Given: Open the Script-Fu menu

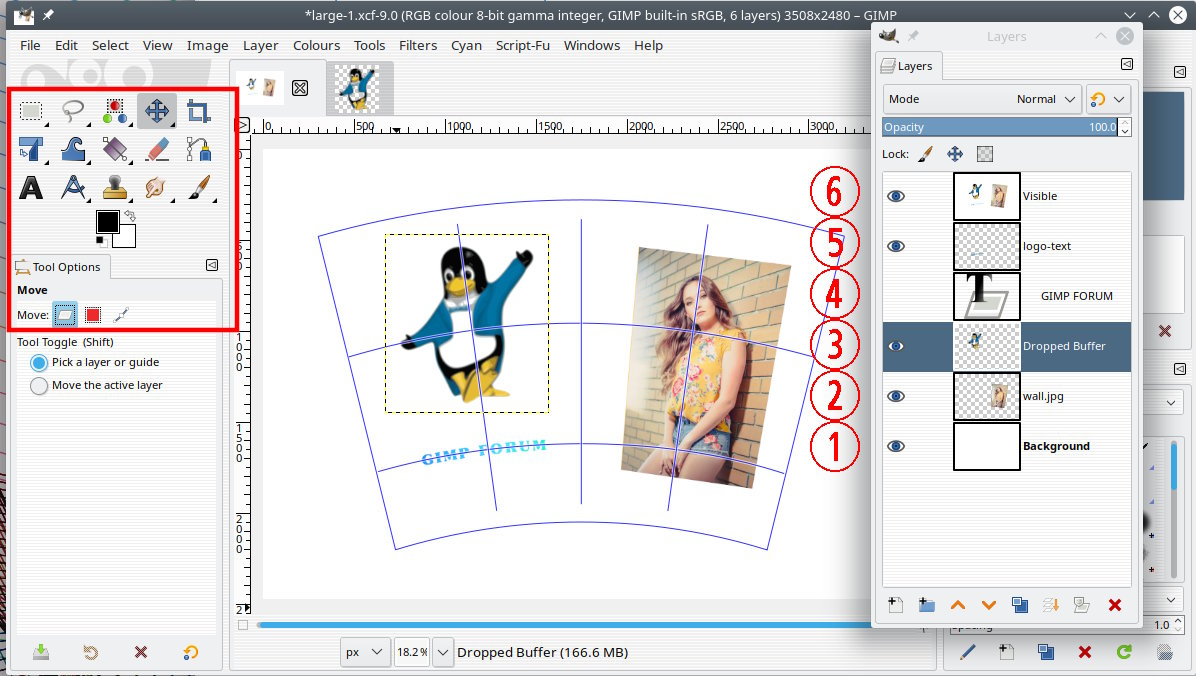Looking at the screenshot, I should tap(522, 45).
